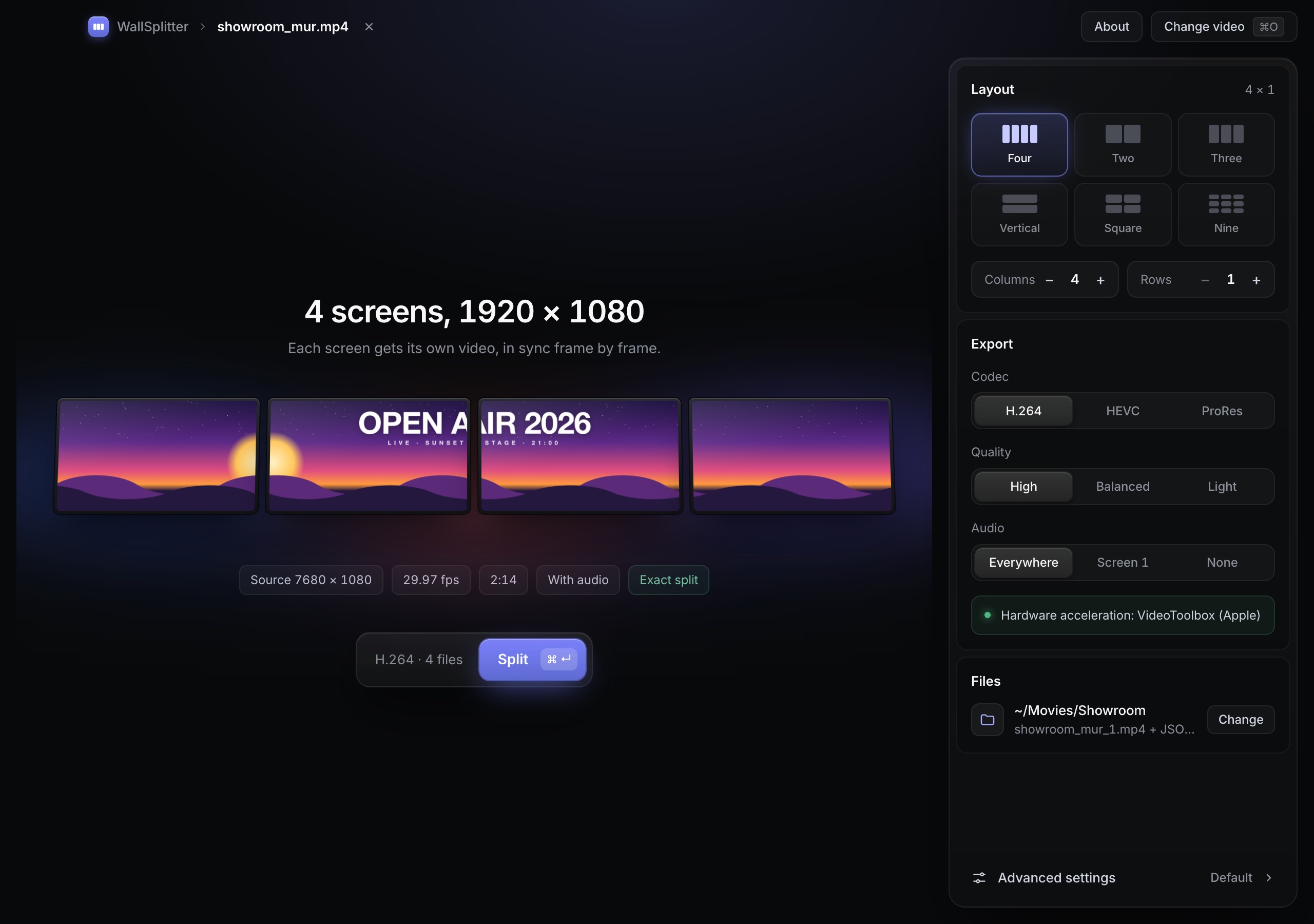Pick the Vertical layout preset
The height and width of the screenshot is (924, 1314).
(1019, 214)
